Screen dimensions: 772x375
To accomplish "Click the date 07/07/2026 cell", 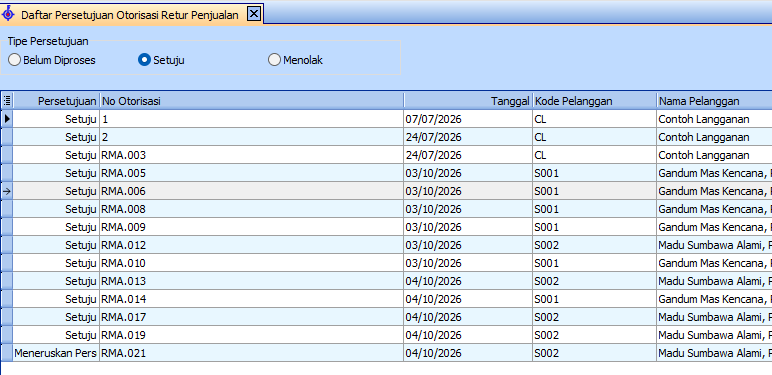I will (x=468, y=119).
